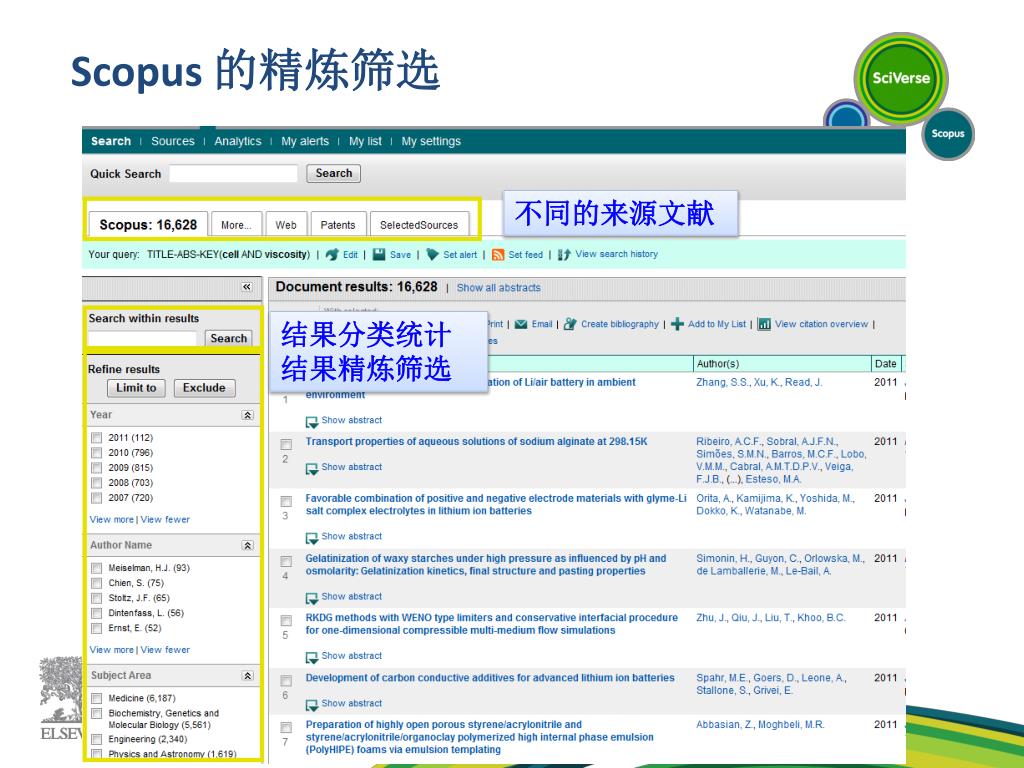Collapse the left refine panel with double-arrow icon
Image resolution: width=1024 pixels, height=768 pixels.
[x=246, y=287]
